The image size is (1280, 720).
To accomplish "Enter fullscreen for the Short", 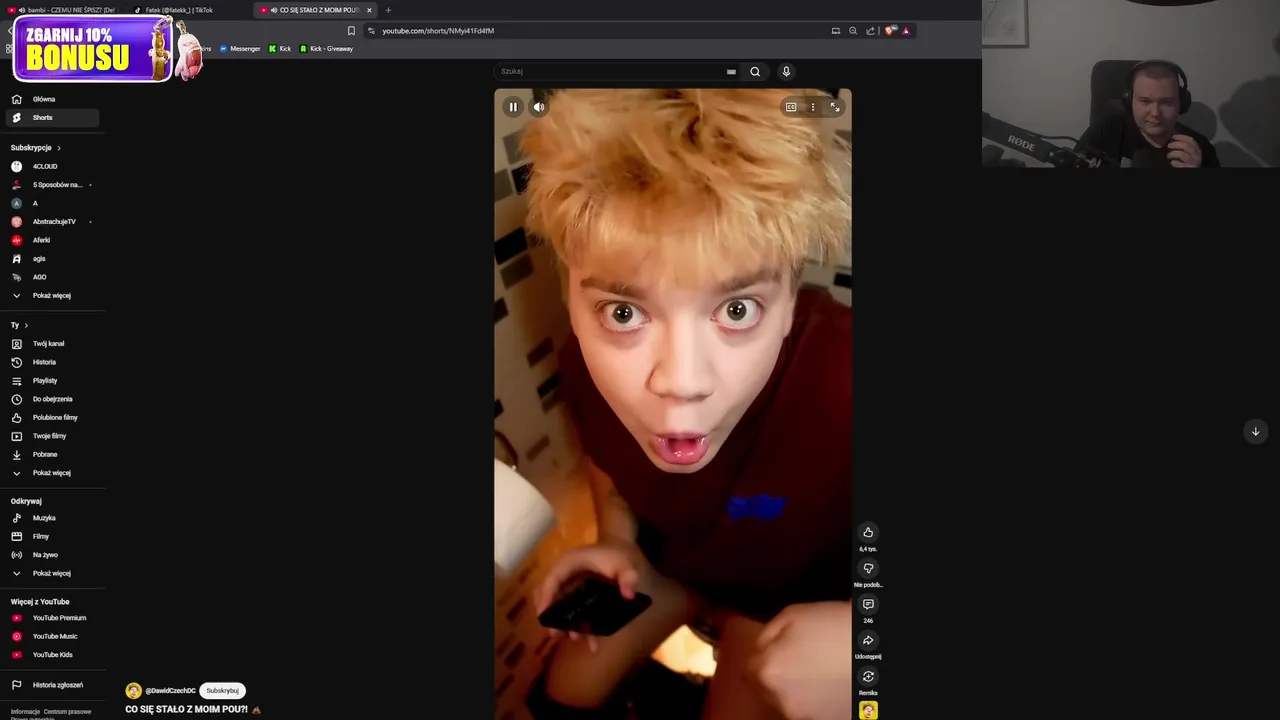I will (x=835, y=107).
